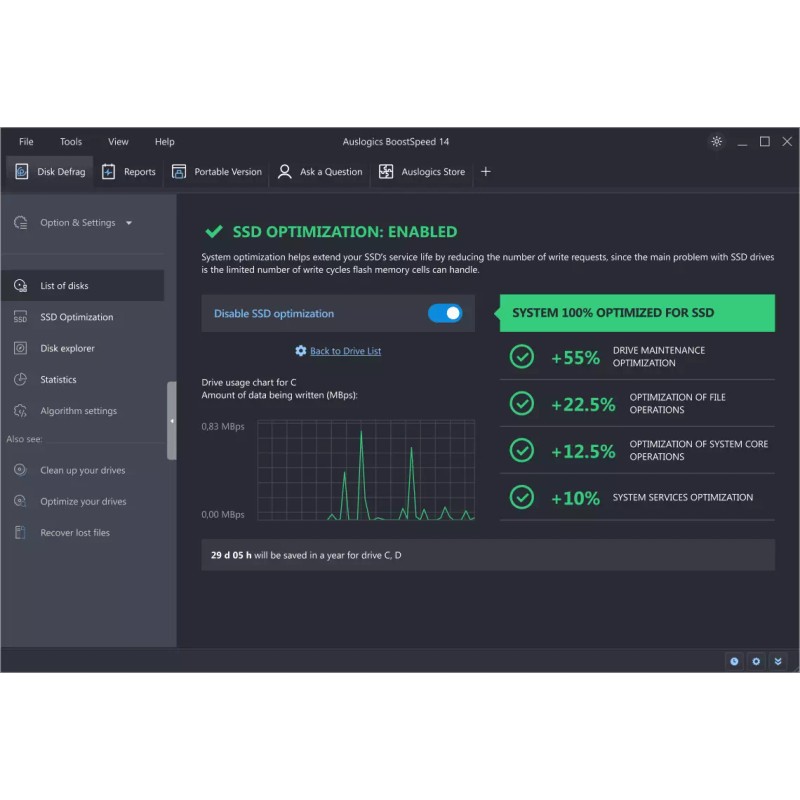Turn off the Disable SSD optimization switch
The width and height of the screenshot is (800, 800).
click(445, 314)
